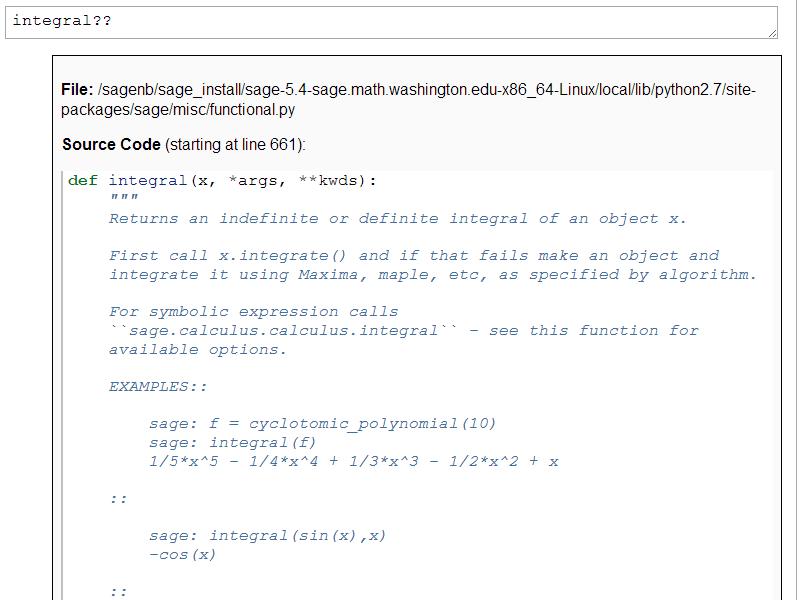800x600 pixels.
Task: Click the "First call x.integrate()" docstring line
Action: (414, 256)
